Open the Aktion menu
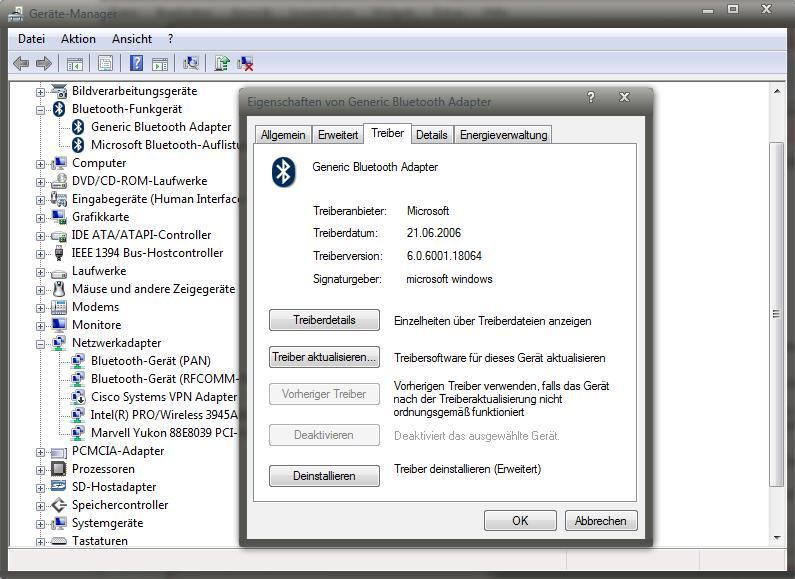 [78, 39]
